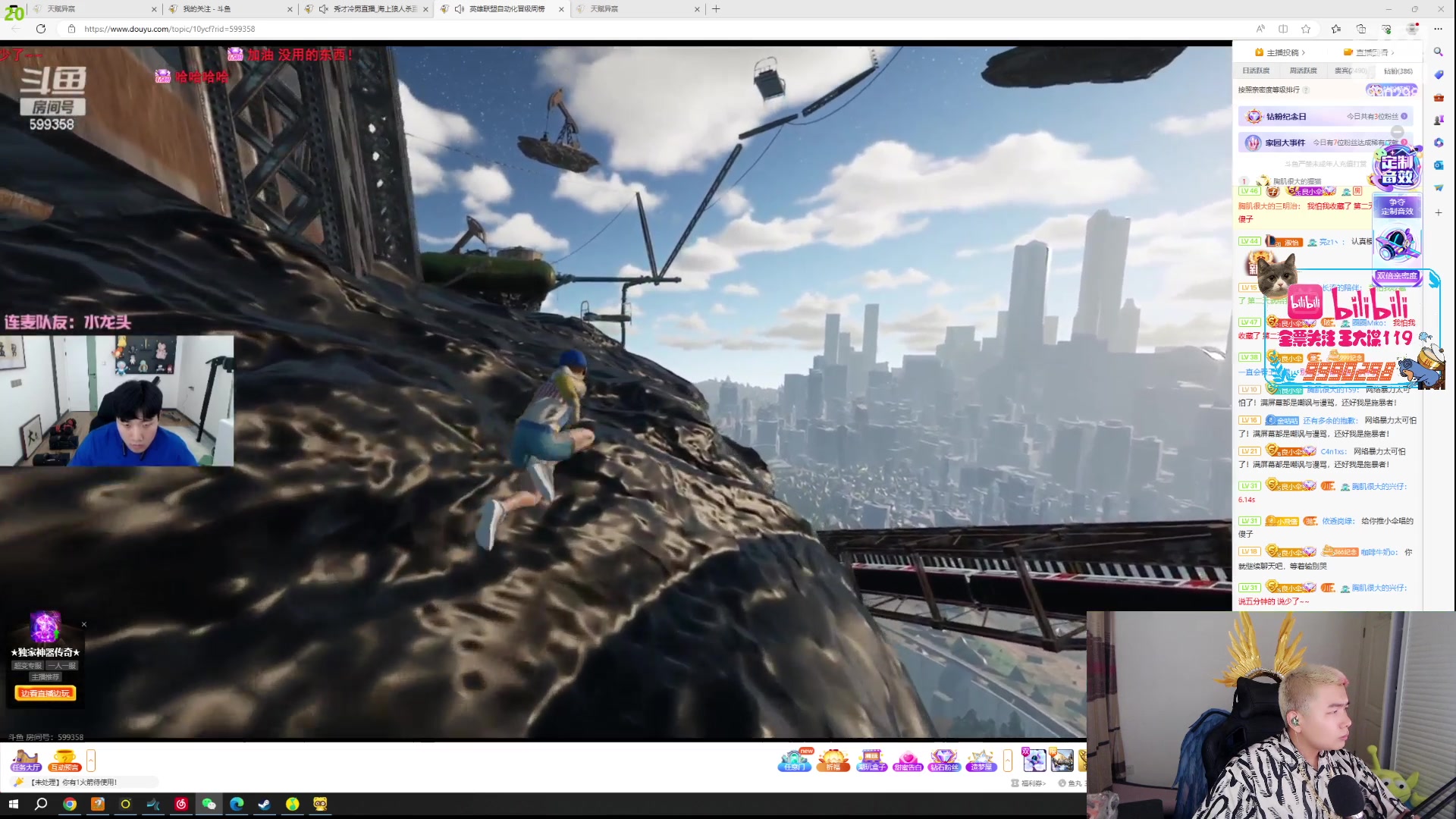Open the Edge sidebar games chess icon
The width and height of the screenshot is (1456, 819).
[x=1438, y=120]
